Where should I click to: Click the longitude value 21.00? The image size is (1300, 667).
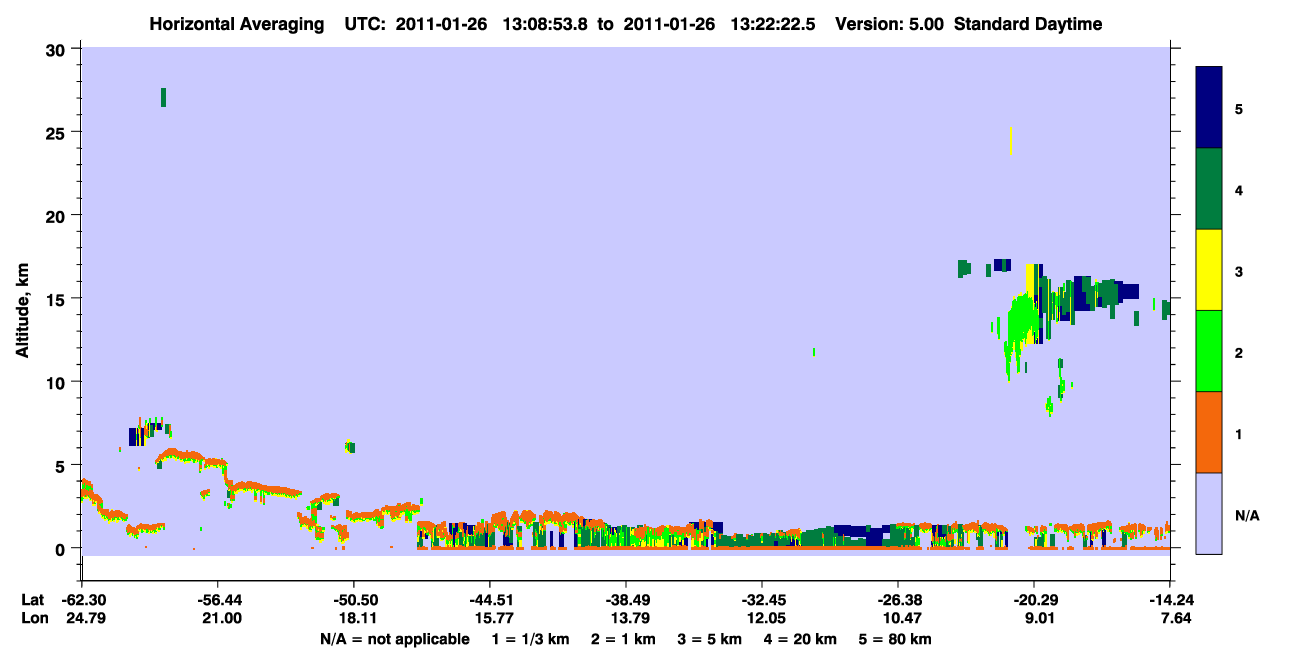221,619
